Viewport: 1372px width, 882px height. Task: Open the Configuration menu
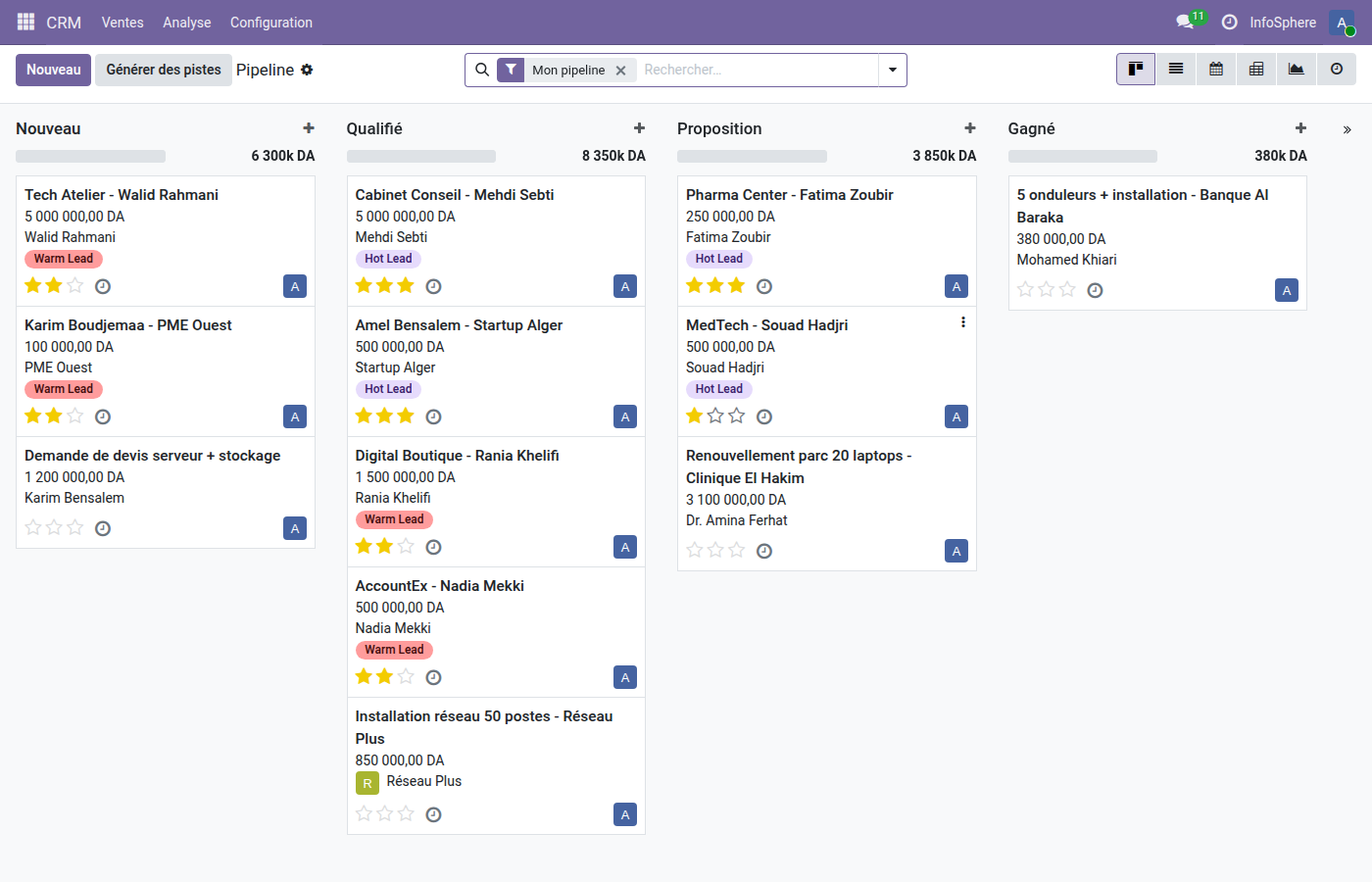tap(270, 22)
